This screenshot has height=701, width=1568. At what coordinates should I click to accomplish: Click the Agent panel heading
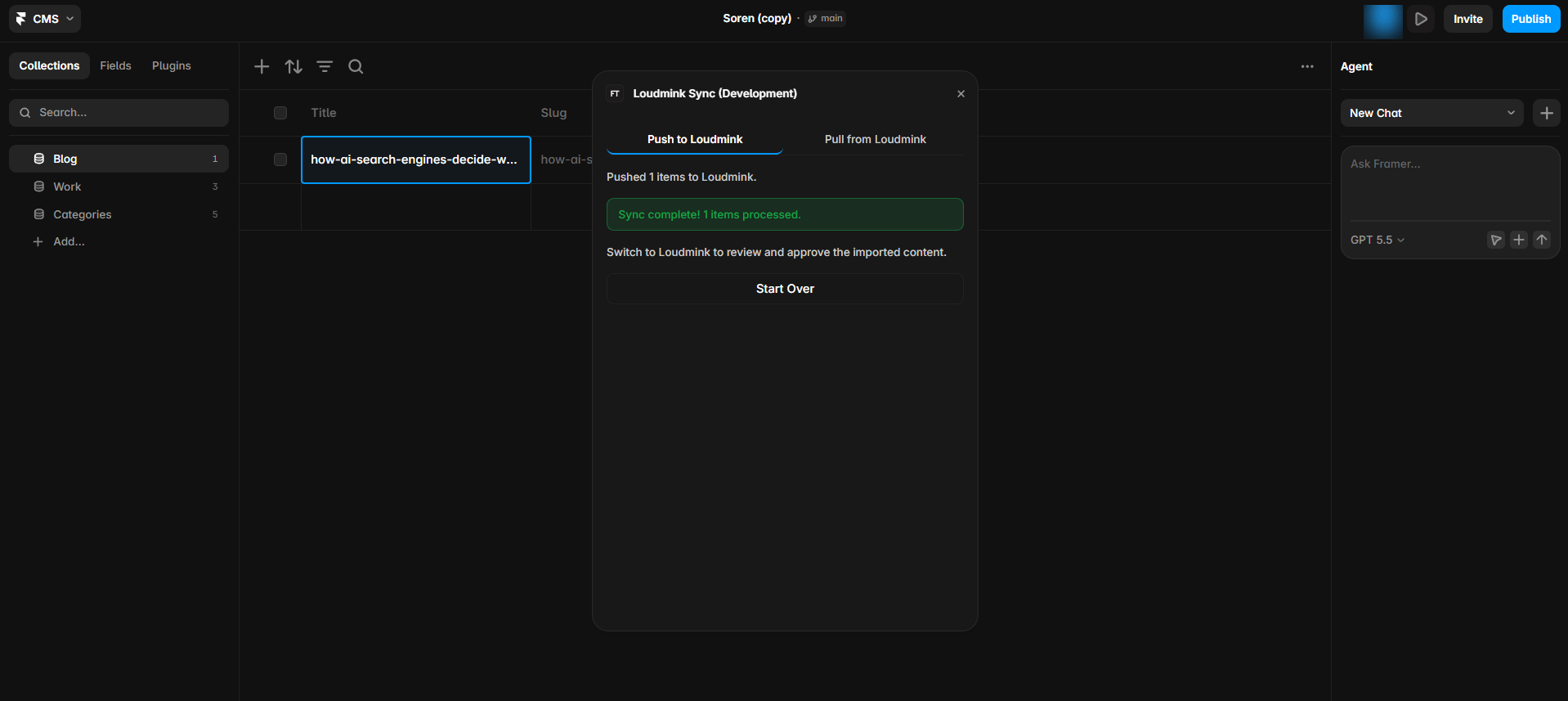point(1356,66)
